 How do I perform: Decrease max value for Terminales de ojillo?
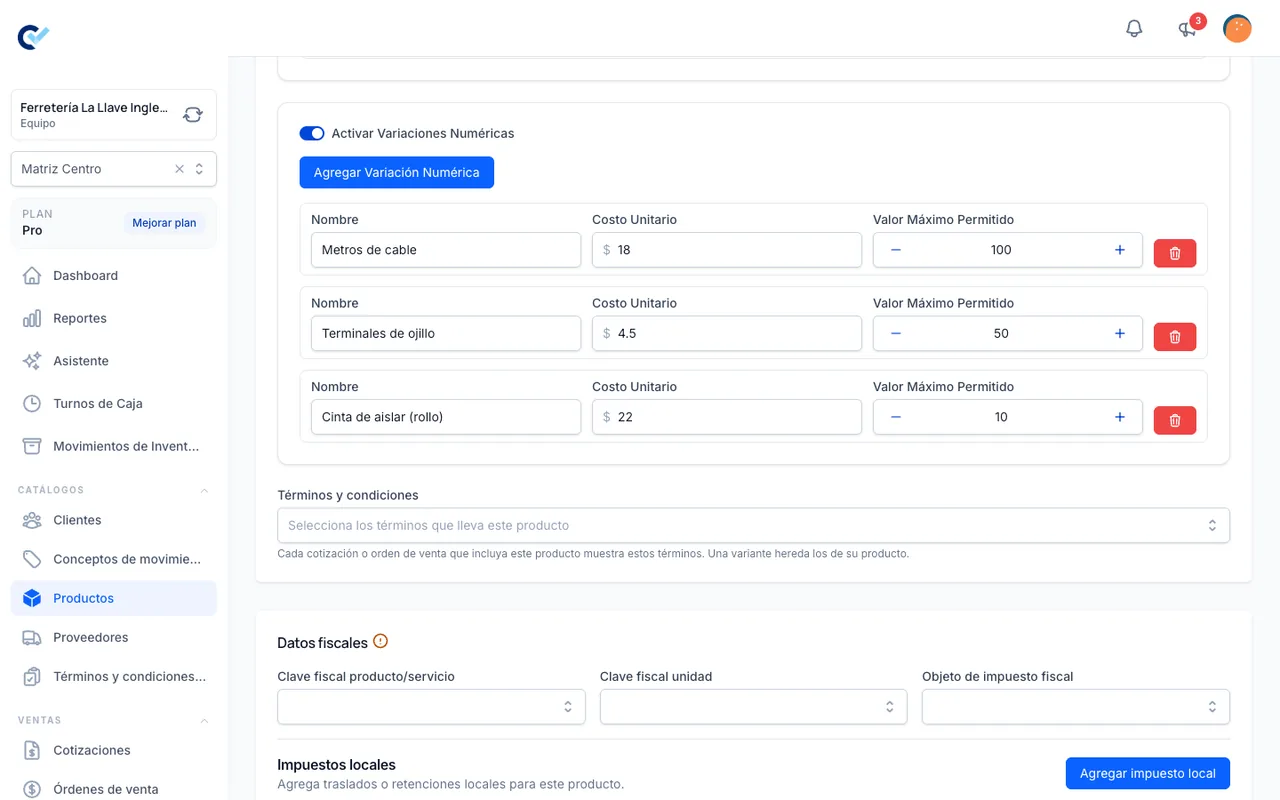pyautogui.click(x=896, y=333)
